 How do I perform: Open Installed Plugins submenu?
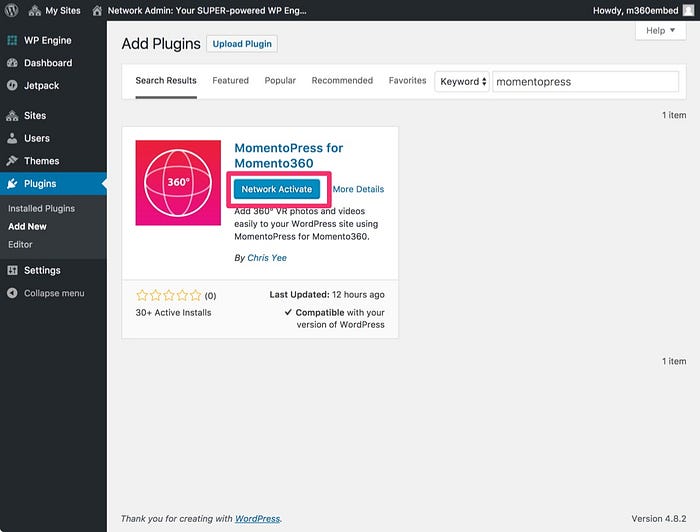(42, 208)
